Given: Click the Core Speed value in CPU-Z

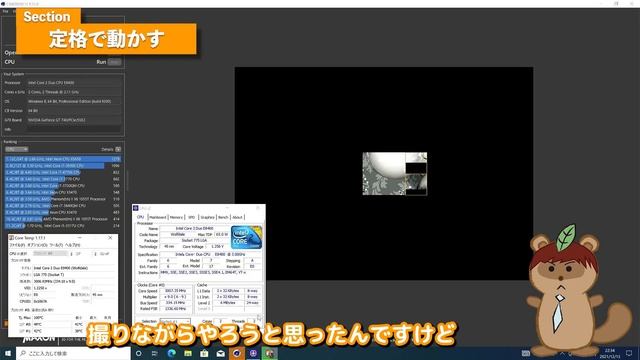Looking at the screenshot, I should click(175, 291).
